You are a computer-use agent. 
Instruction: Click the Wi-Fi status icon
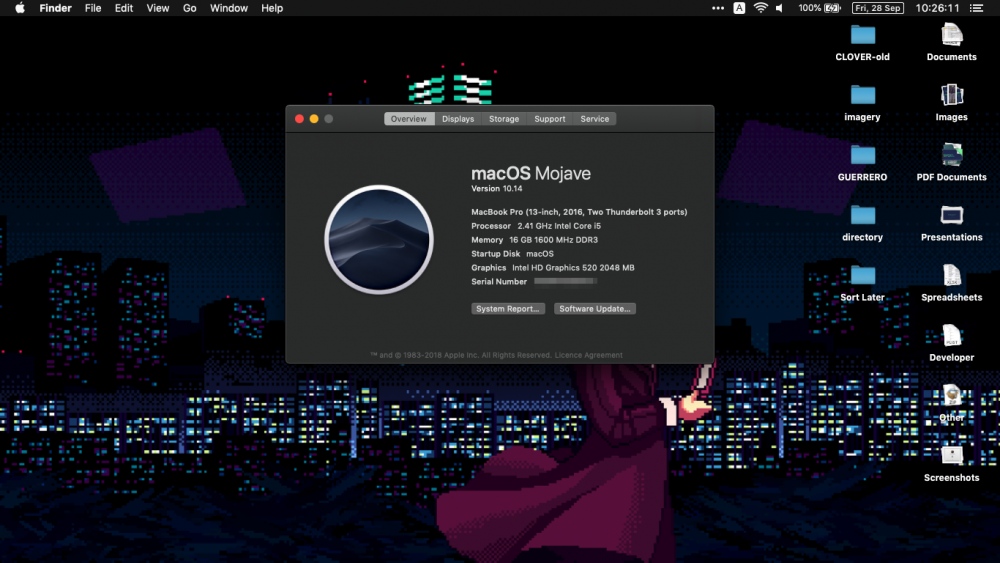pos(760,8)
